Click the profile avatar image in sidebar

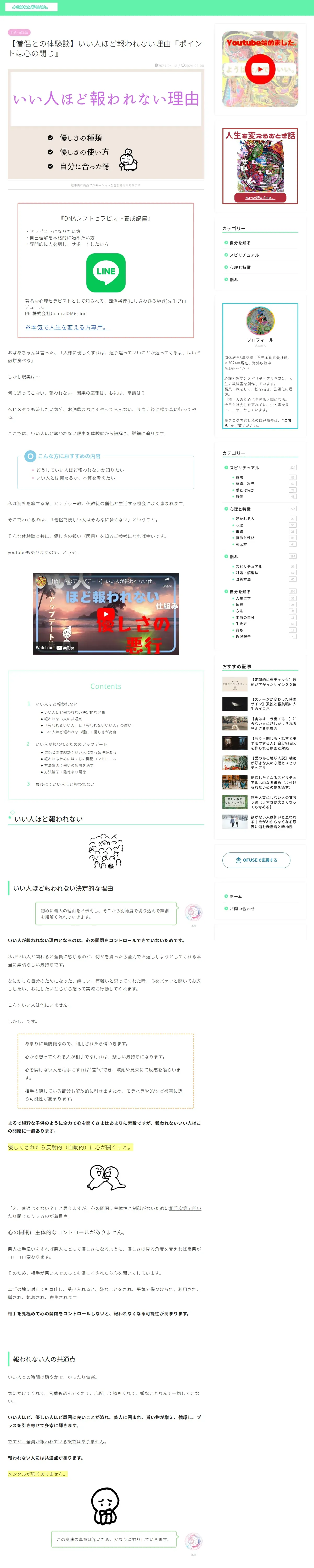[260, 321]
